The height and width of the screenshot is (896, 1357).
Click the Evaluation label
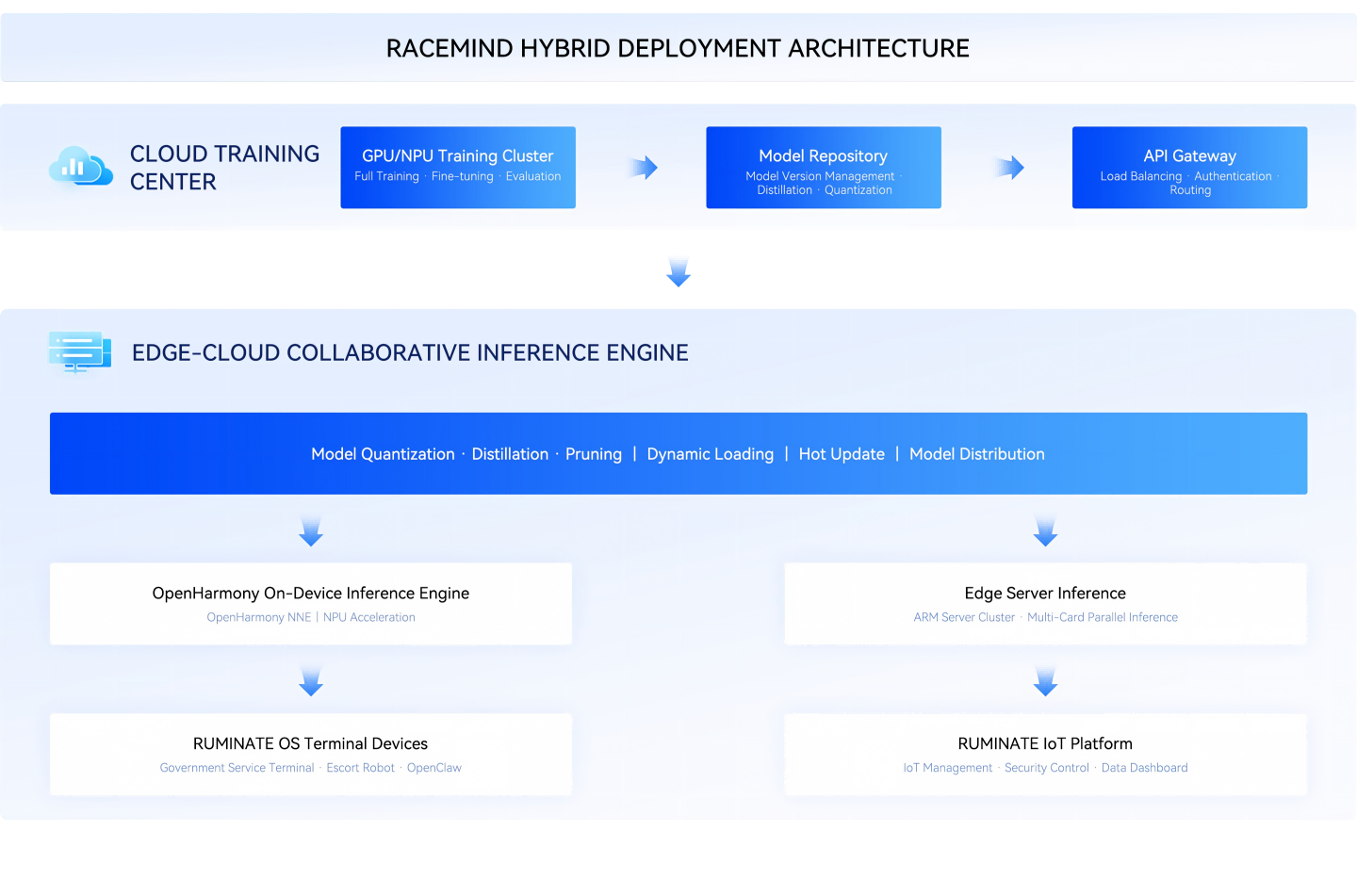(x=533, y=176)
